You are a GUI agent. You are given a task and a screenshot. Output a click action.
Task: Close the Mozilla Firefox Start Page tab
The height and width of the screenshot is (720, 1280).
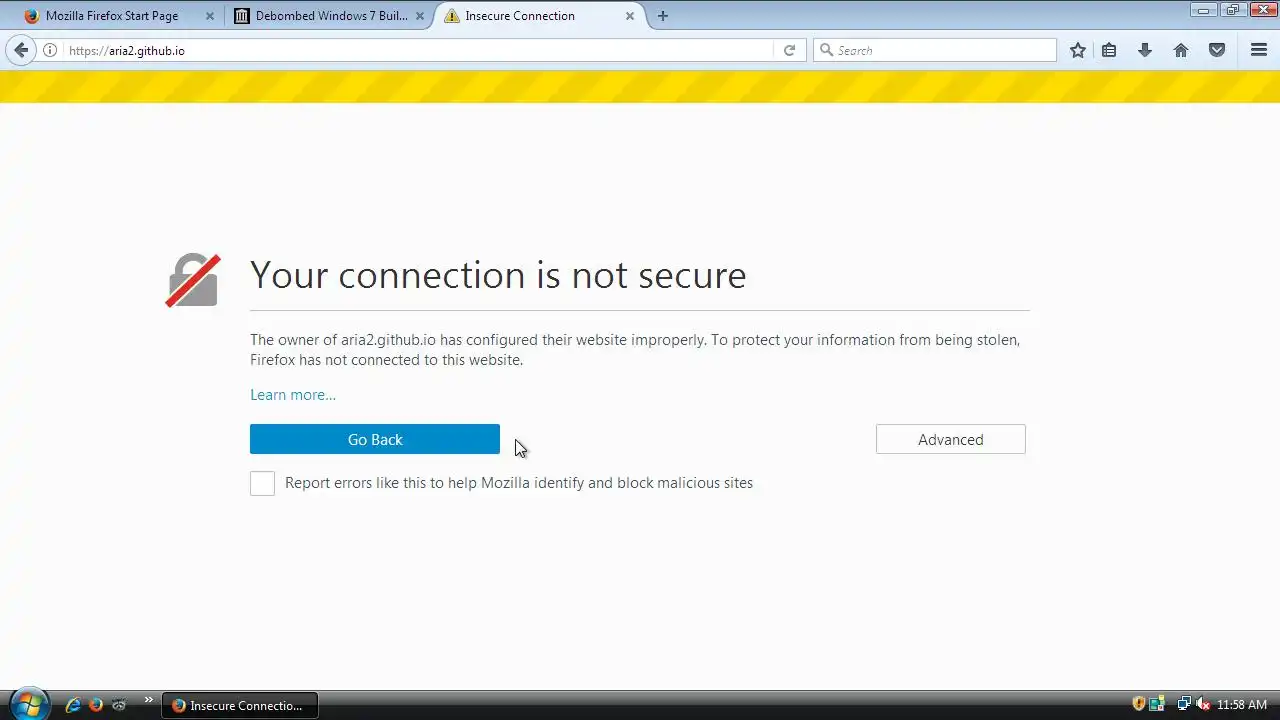point(209,16)
